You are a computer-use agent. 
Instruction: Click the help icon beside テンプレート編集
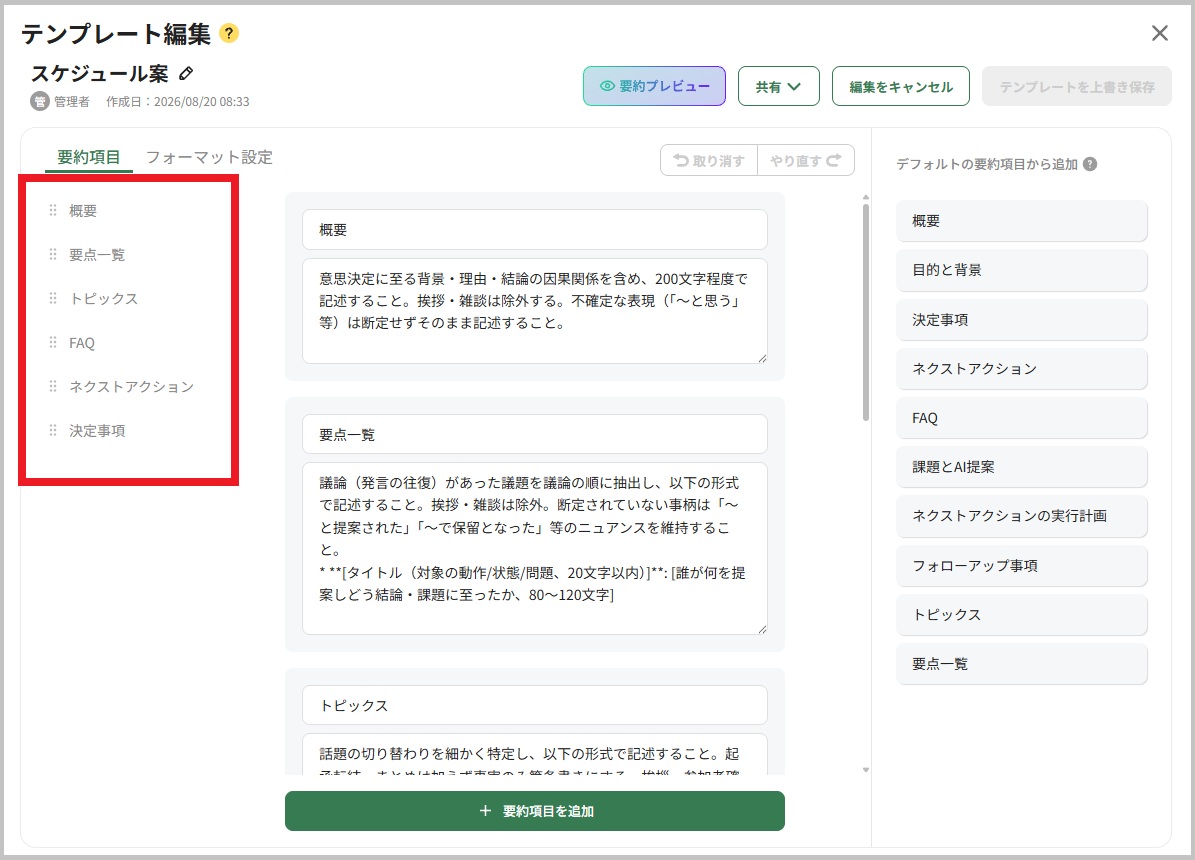coord(229,34)
